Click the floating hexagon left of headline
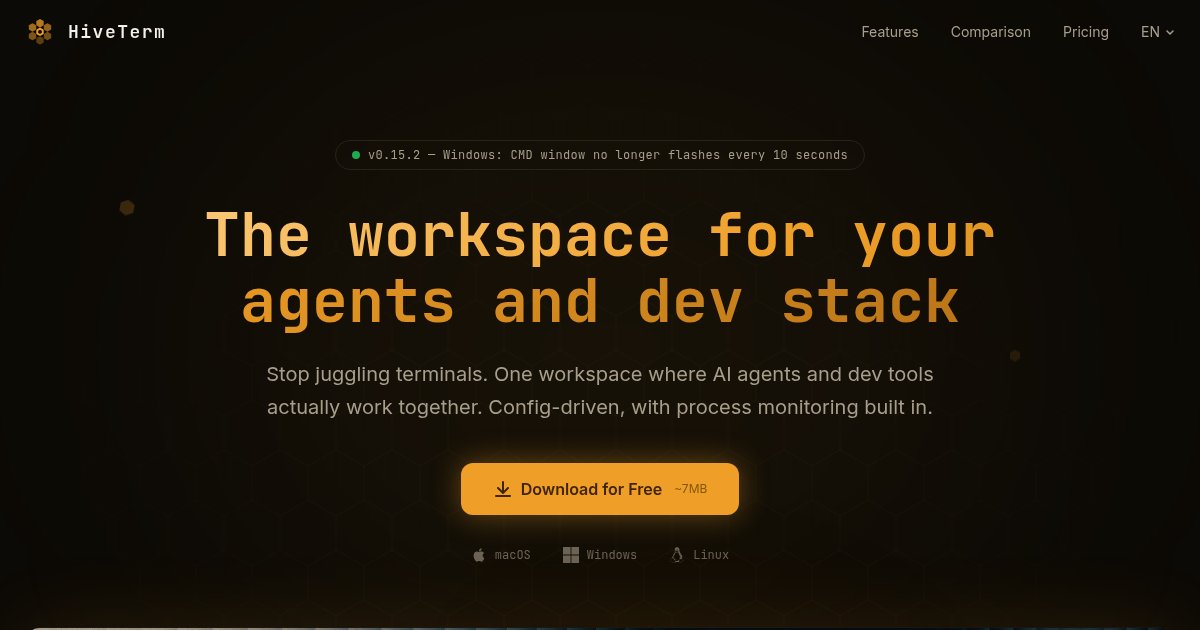 pos(127,208)
